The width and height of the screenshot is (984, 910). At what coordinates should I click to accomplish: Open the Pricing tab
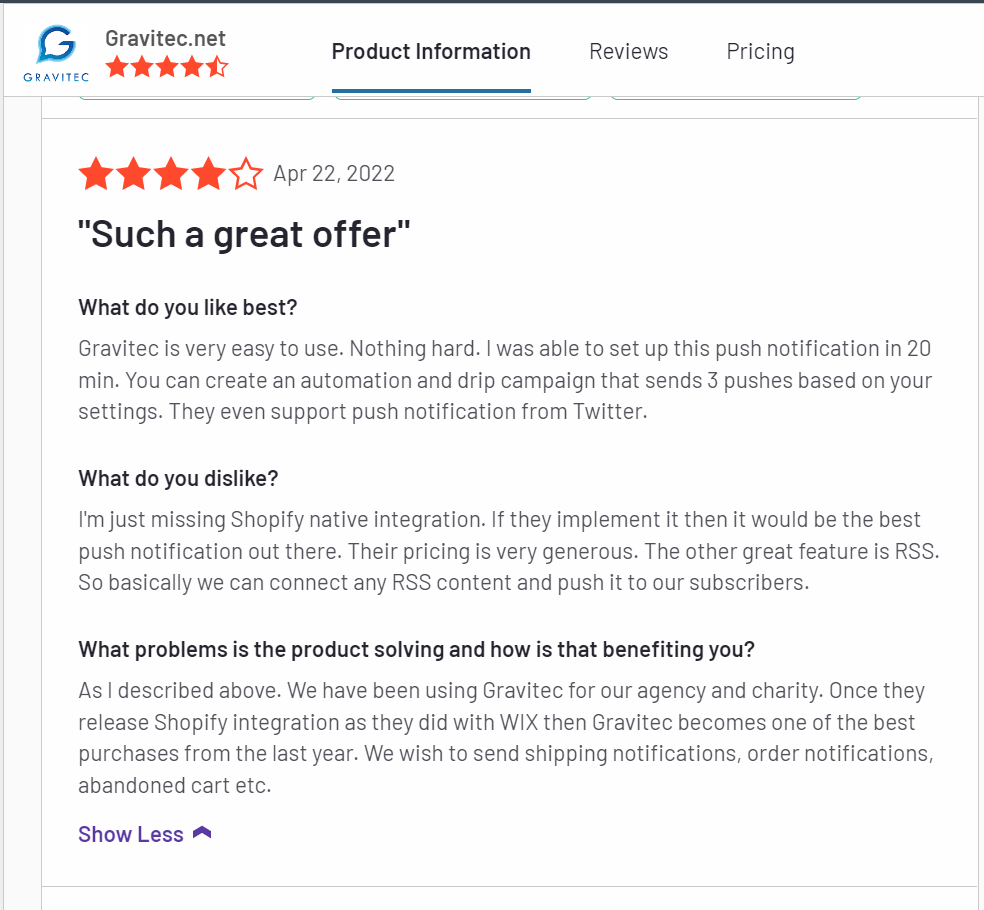(x=760, y=51)
